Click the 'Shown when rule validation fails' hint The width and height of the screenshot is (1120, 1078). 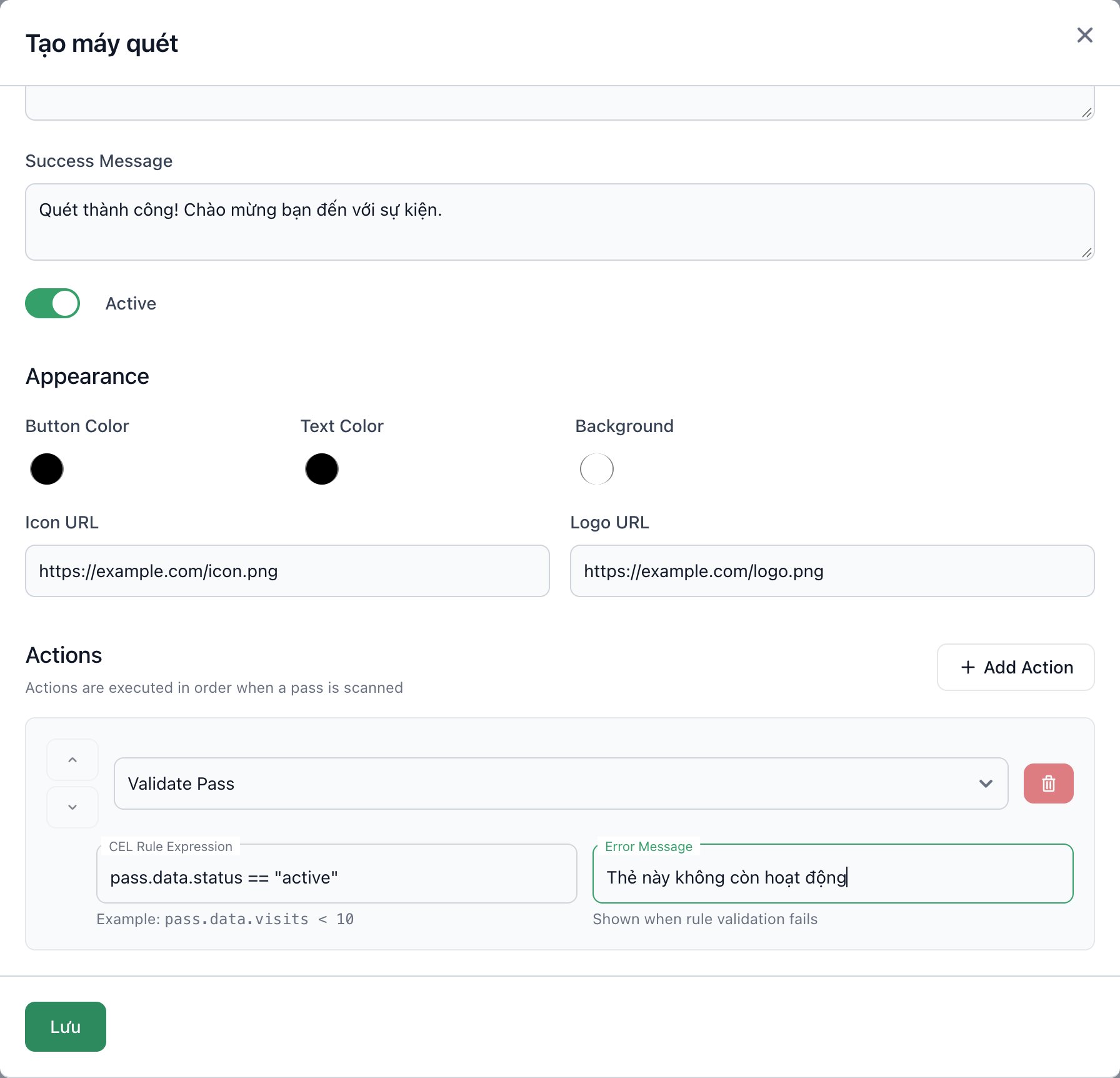705,919
